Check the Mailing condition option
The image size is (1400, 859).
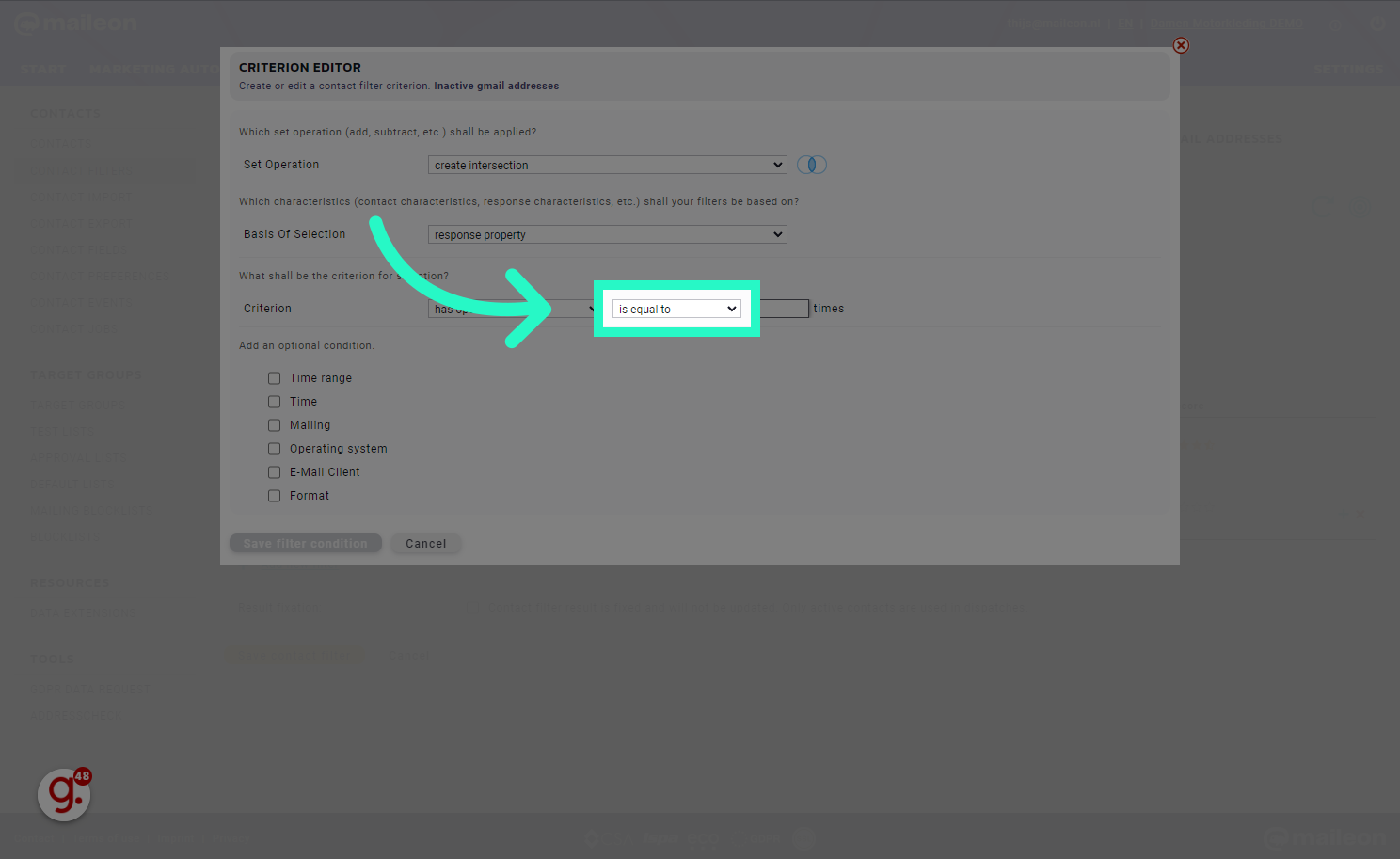pos(274,425)
